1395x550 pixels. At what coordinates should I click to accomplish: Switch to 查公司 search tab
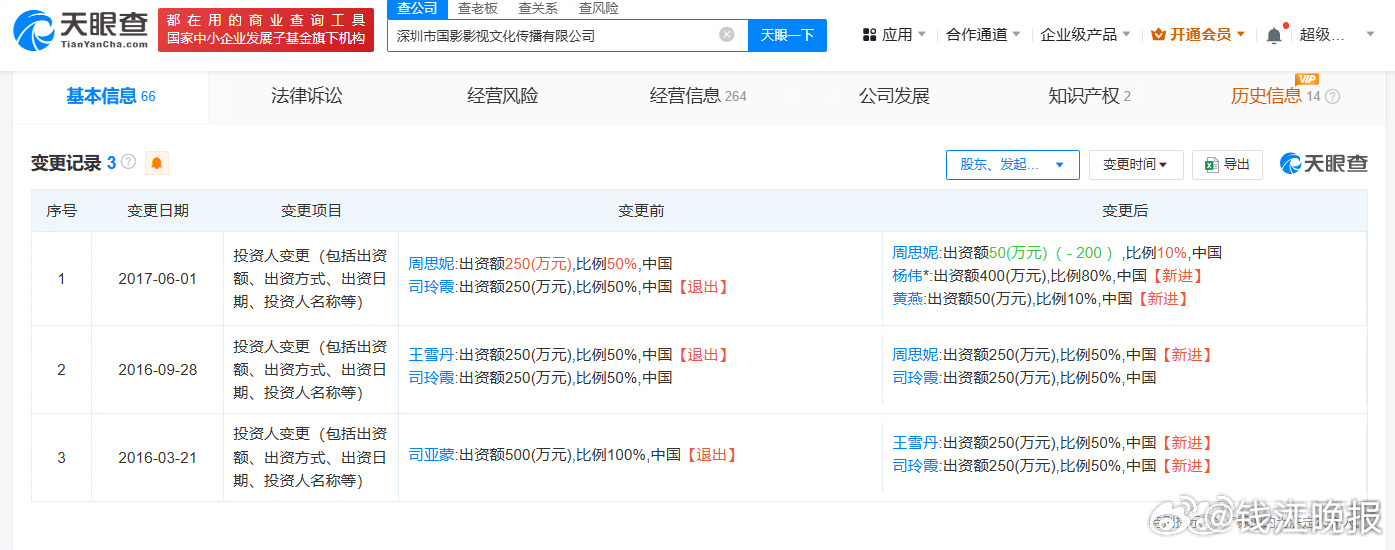417,9
